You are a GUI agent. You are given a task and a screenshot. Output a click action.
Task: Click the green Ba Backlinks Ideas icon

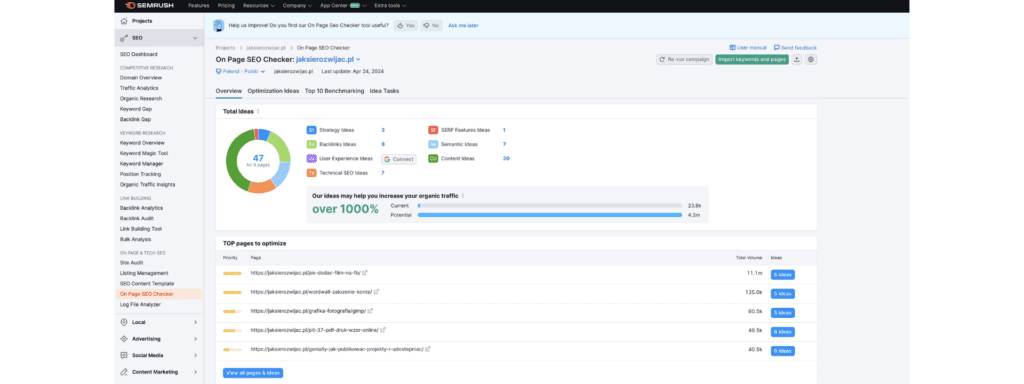[x=311, y=144]
